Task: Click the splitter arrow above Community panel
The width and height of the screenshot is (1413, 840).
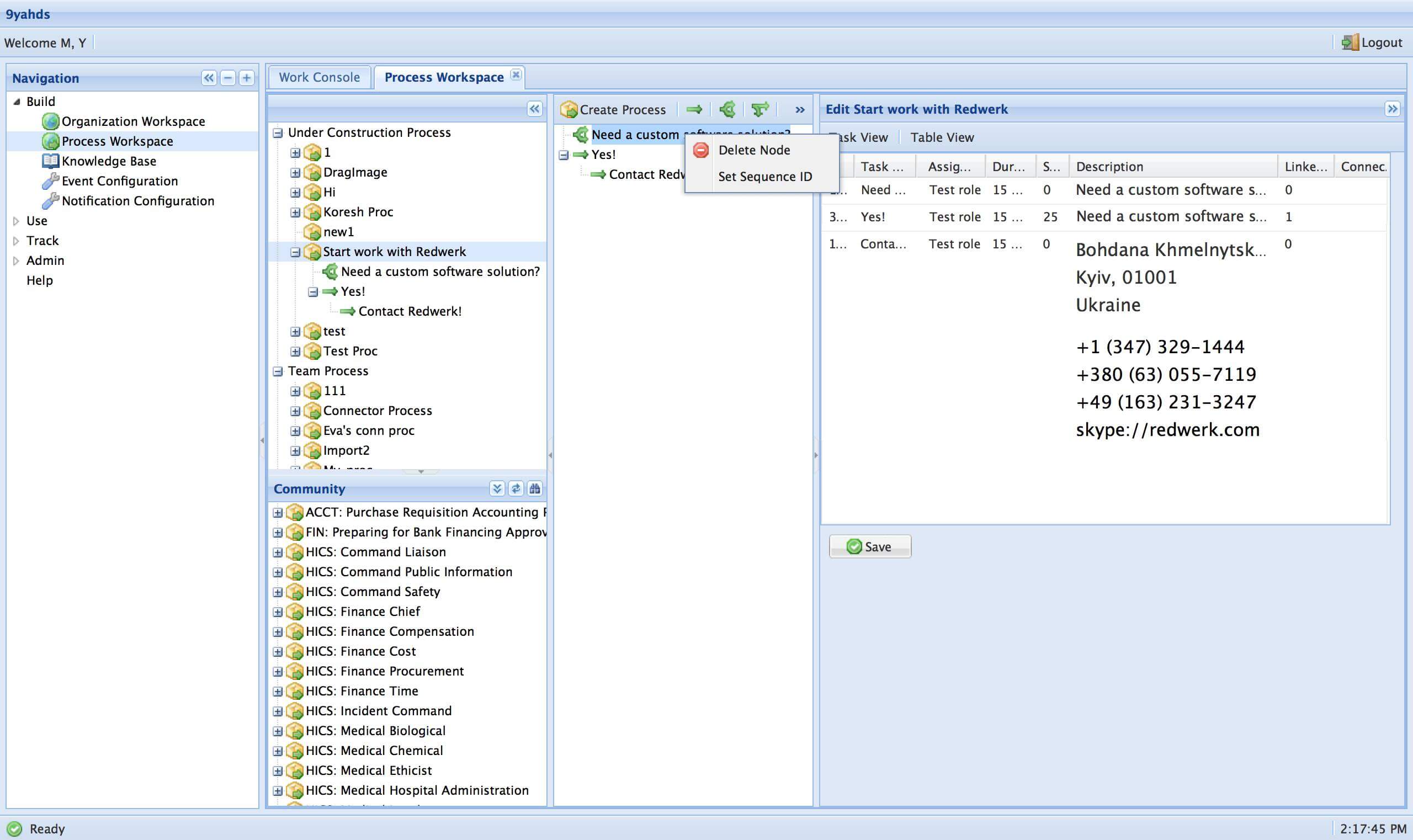Action: coord(421,471)
